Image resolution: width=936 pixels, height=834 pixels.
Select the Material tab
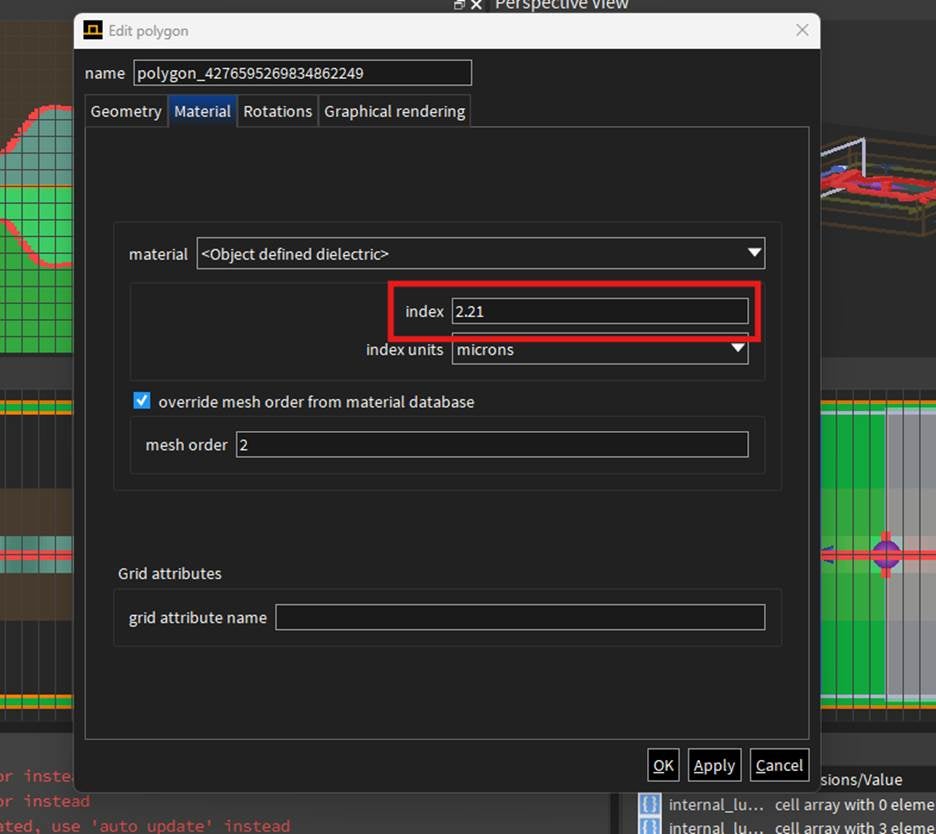pyautogui.click(x=202, y=111)
